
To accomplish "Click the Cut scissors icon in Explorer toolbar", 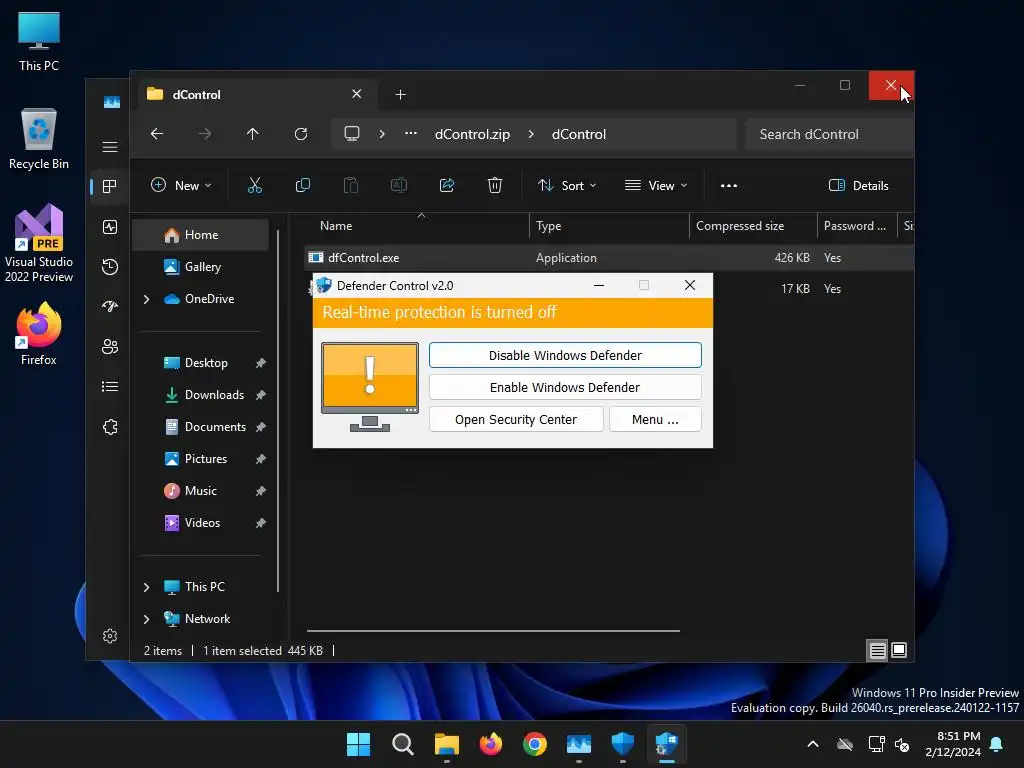I will [255, 185].
